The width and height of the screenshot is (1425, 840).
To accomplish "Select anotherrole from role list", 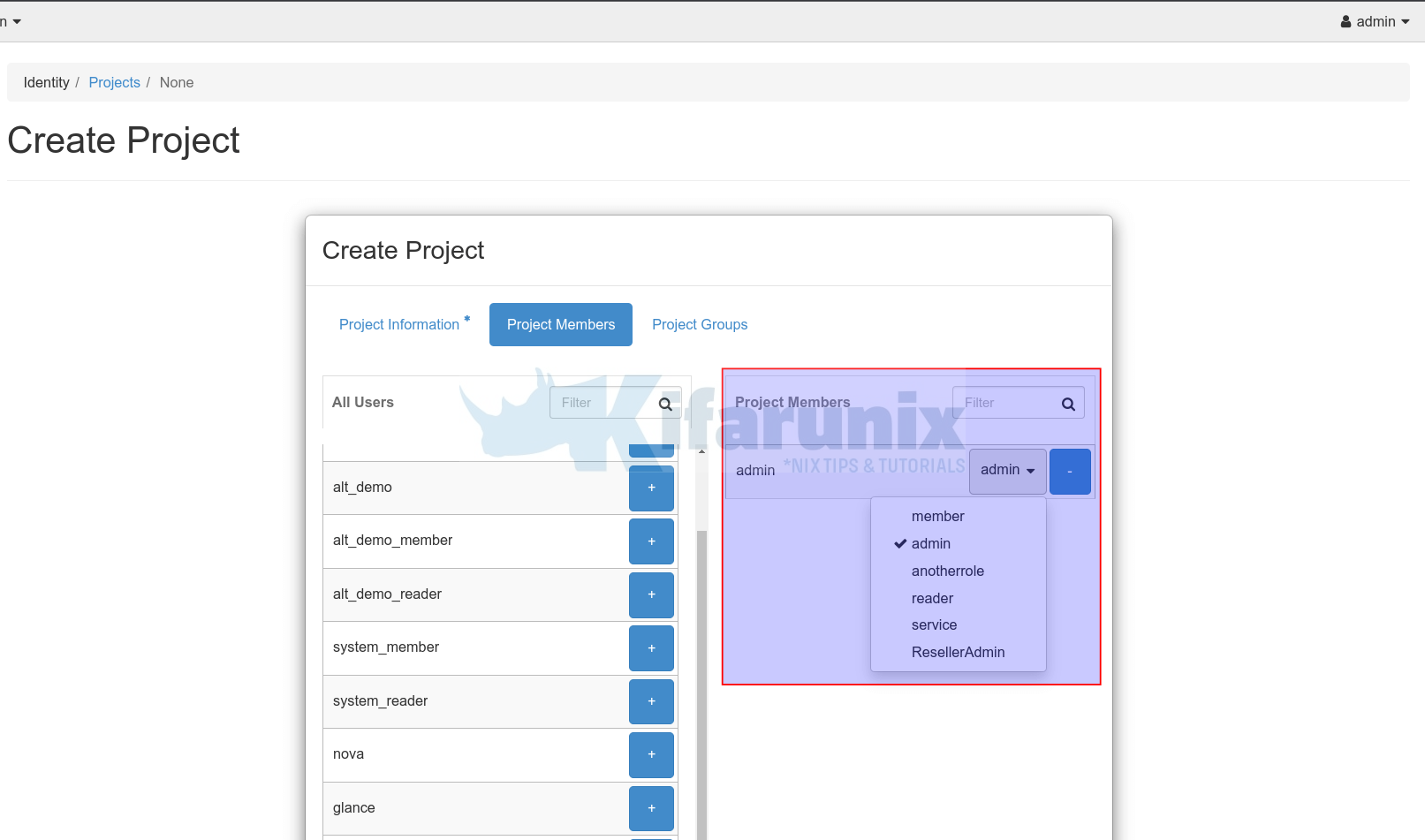I will point(947,571).
